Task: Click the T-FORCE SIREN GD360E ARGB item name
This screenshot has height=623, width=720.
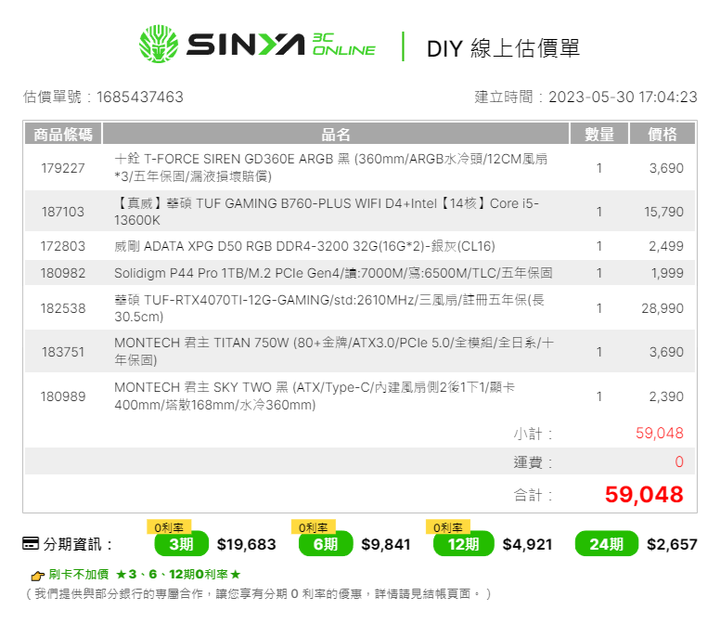Action: click(x=331, y=168)
